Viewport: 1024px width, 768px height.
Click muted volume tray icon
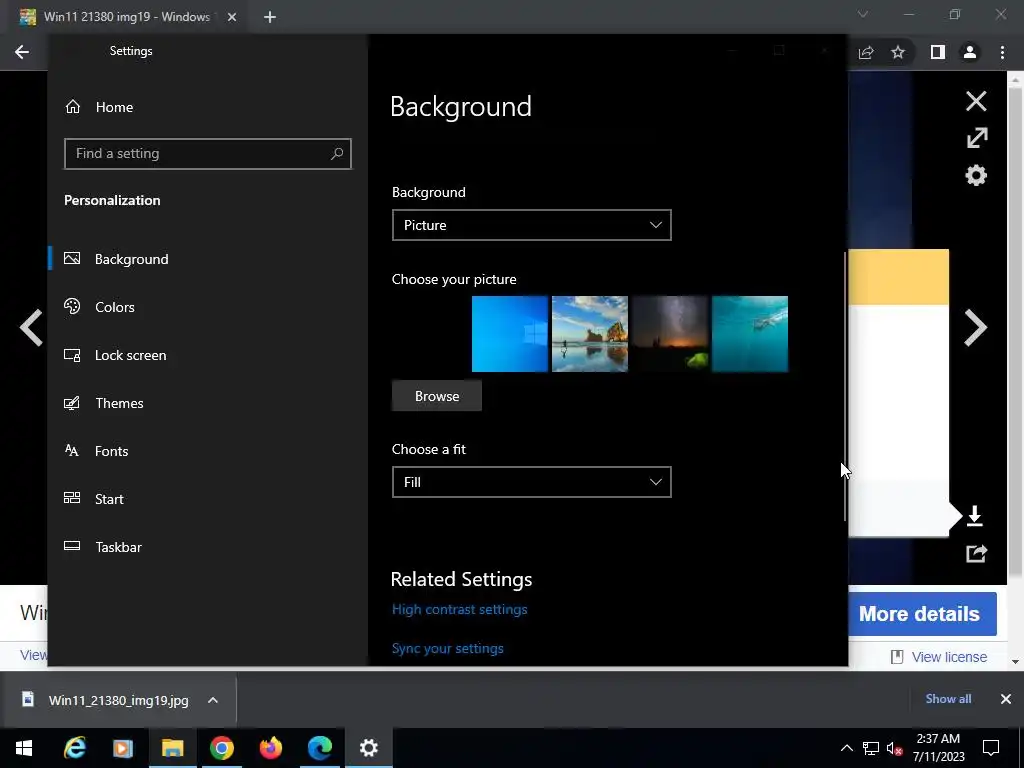894,748
